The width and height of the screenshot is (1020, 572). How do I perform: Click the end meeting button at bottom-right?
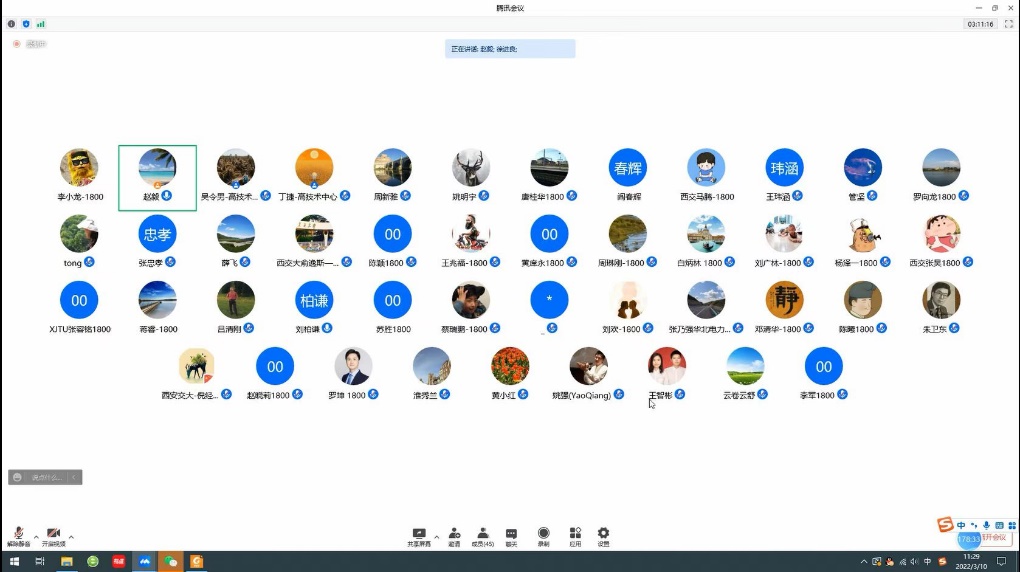tap(993, 538)
